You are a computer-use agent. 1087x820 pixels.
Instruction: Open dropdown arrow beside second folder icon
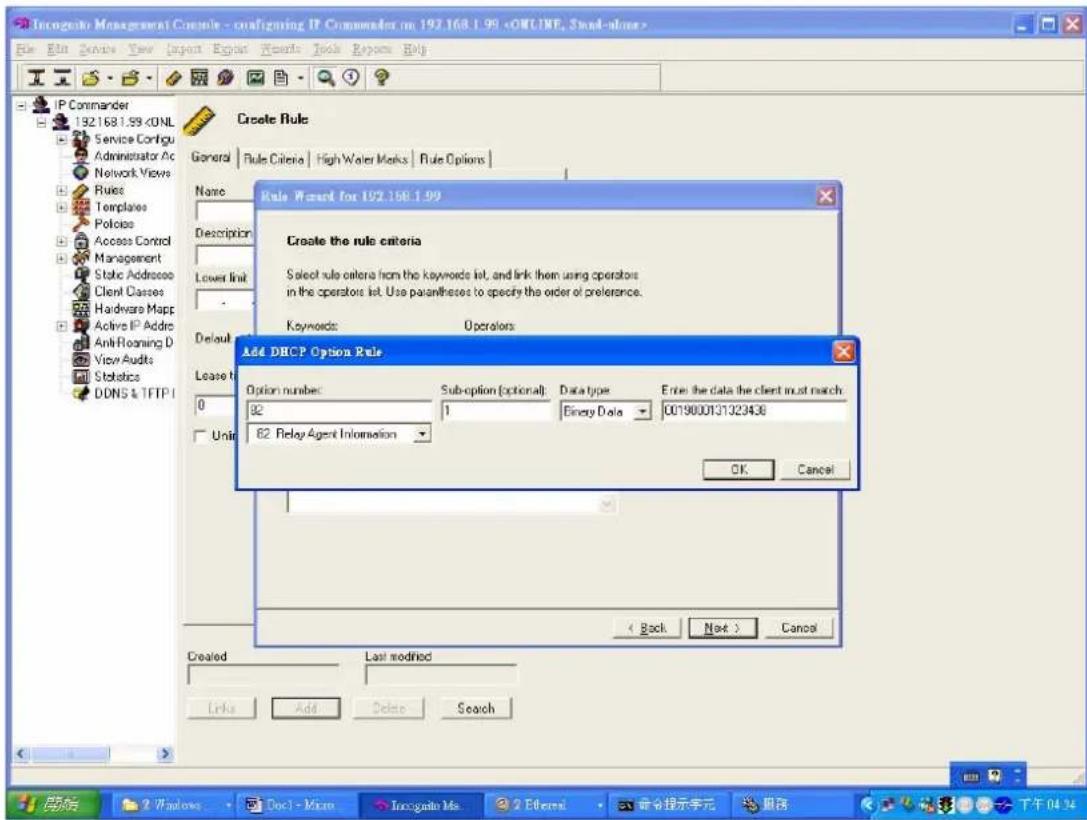click(149, 78)
